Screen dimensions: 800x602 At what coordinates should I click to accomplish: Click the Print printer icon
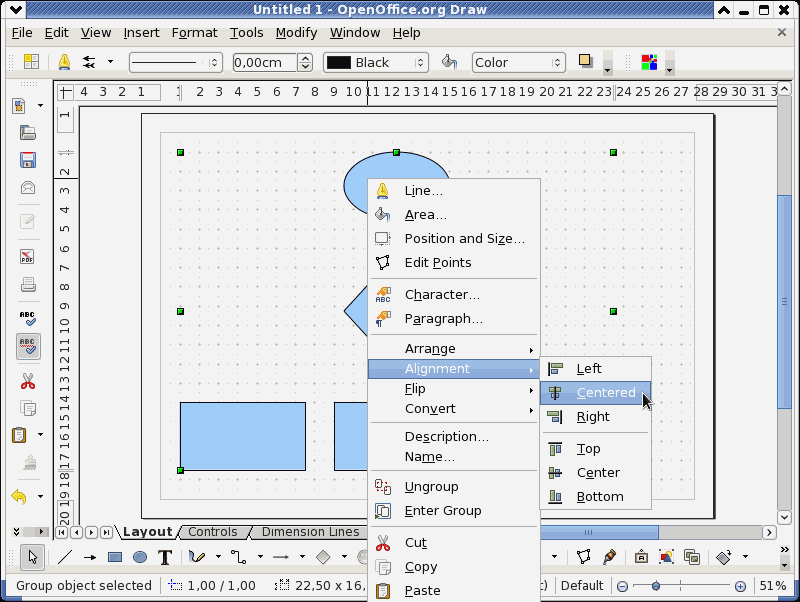pyautogui.click(x=28, y=284)
